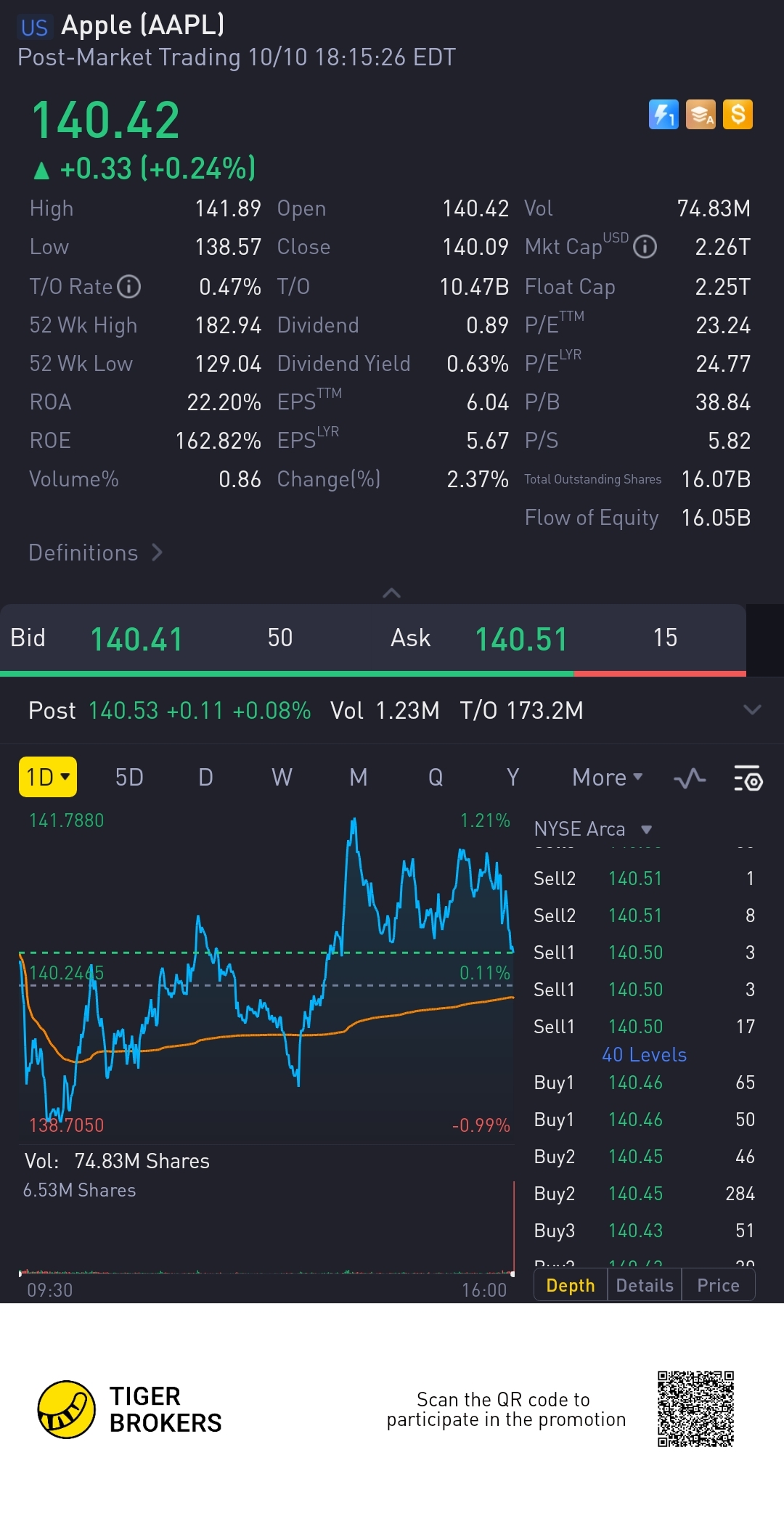Viewport: 784px width, 1516px height.
Task: Open chart display settings icon
Action: [748, 778]
